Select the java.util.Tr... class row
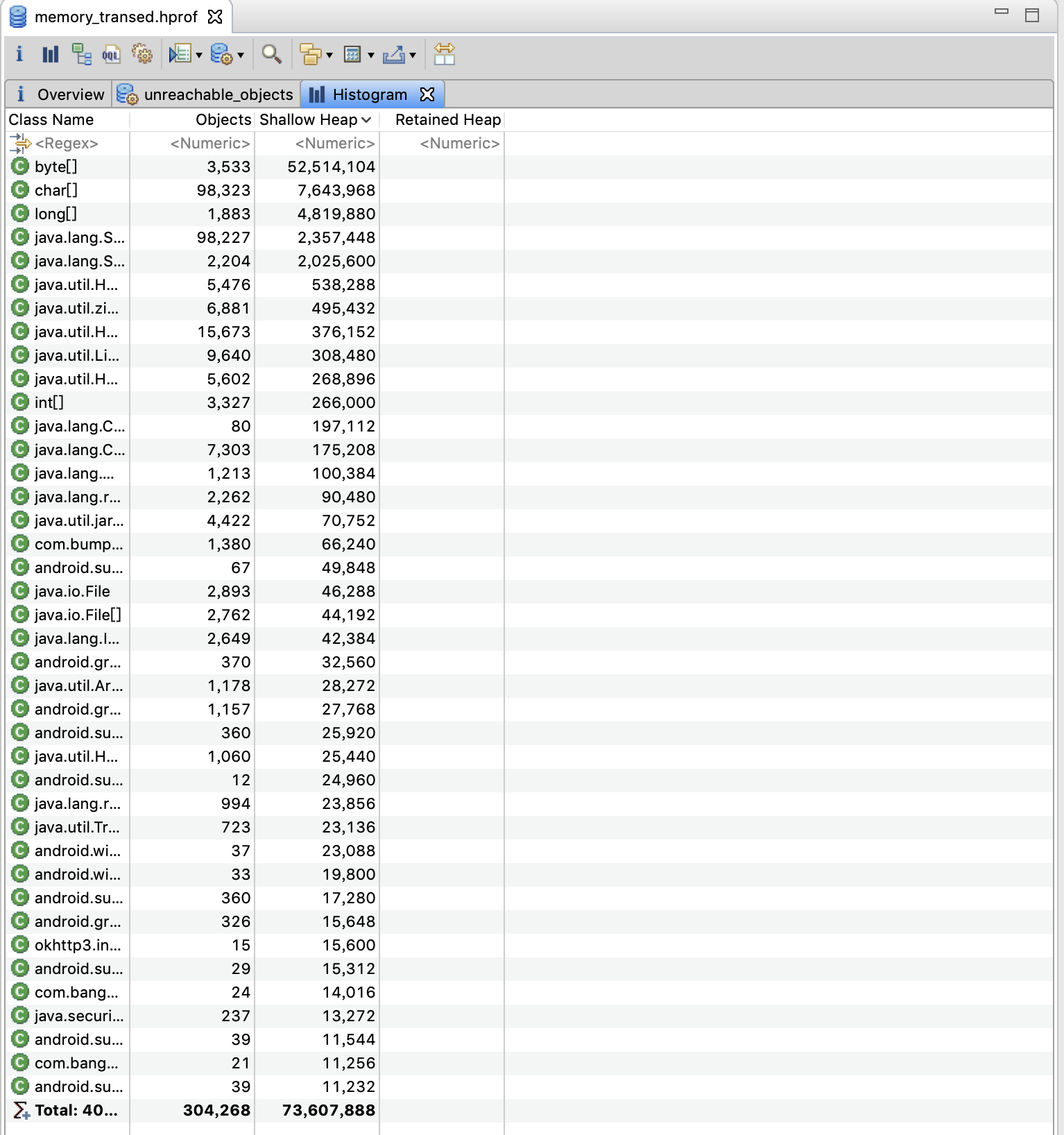1064x1135 pixels. coord(529,827)
